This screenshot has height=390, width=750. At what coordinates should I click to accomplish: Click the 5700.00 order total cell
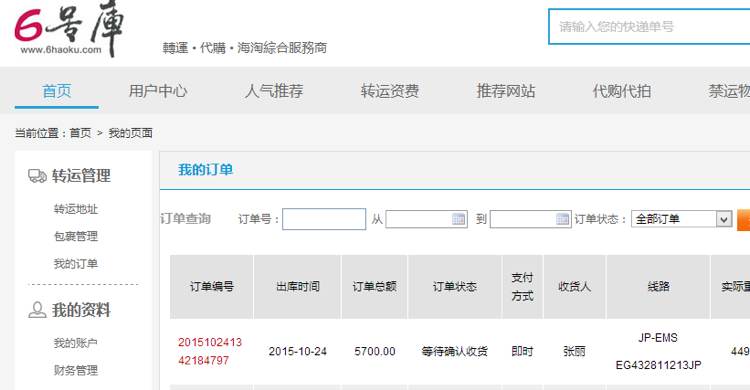(375, 352)
